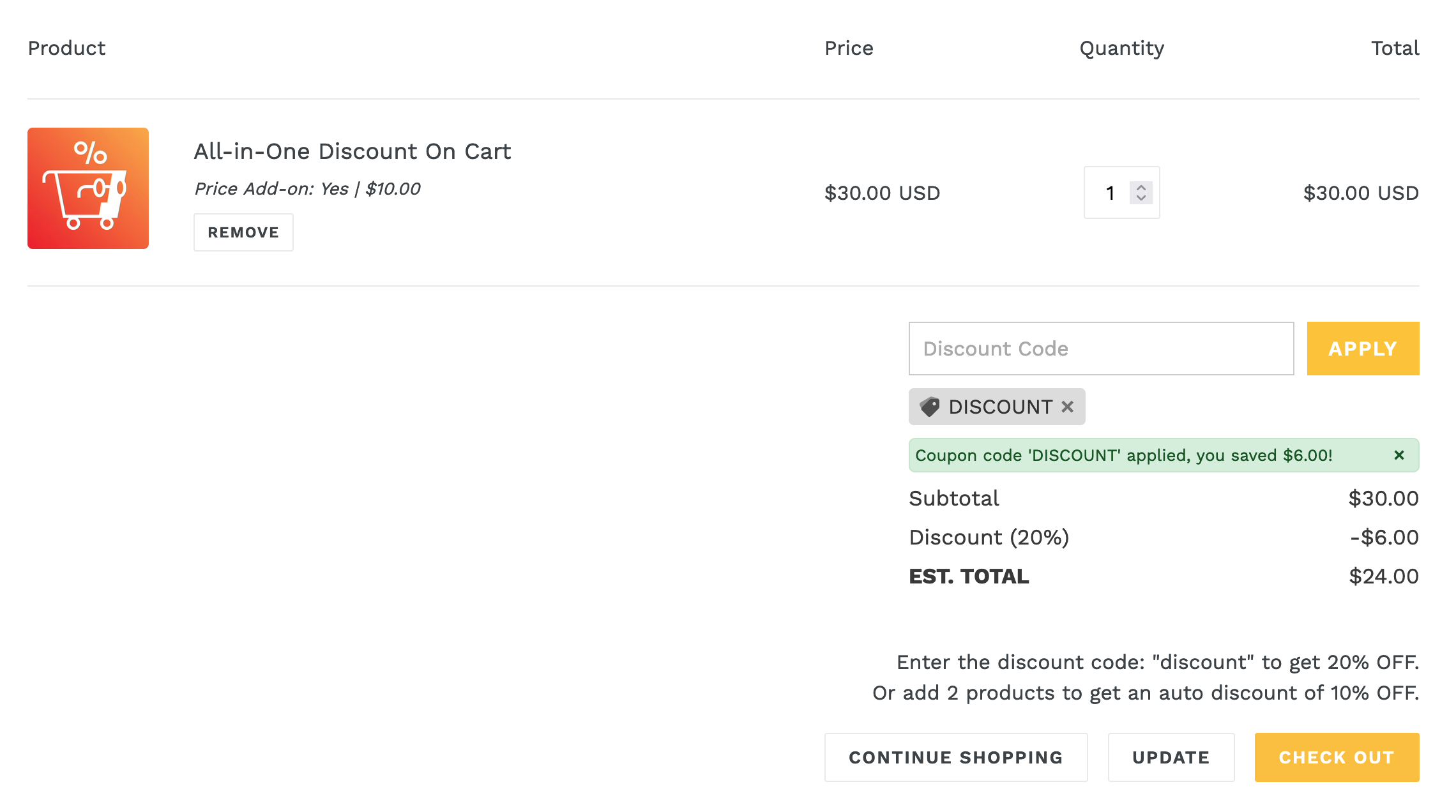1456x812 pixels.
Task: Click the price tag icon on DISCOUNT chip
Action: click(930, 407)
